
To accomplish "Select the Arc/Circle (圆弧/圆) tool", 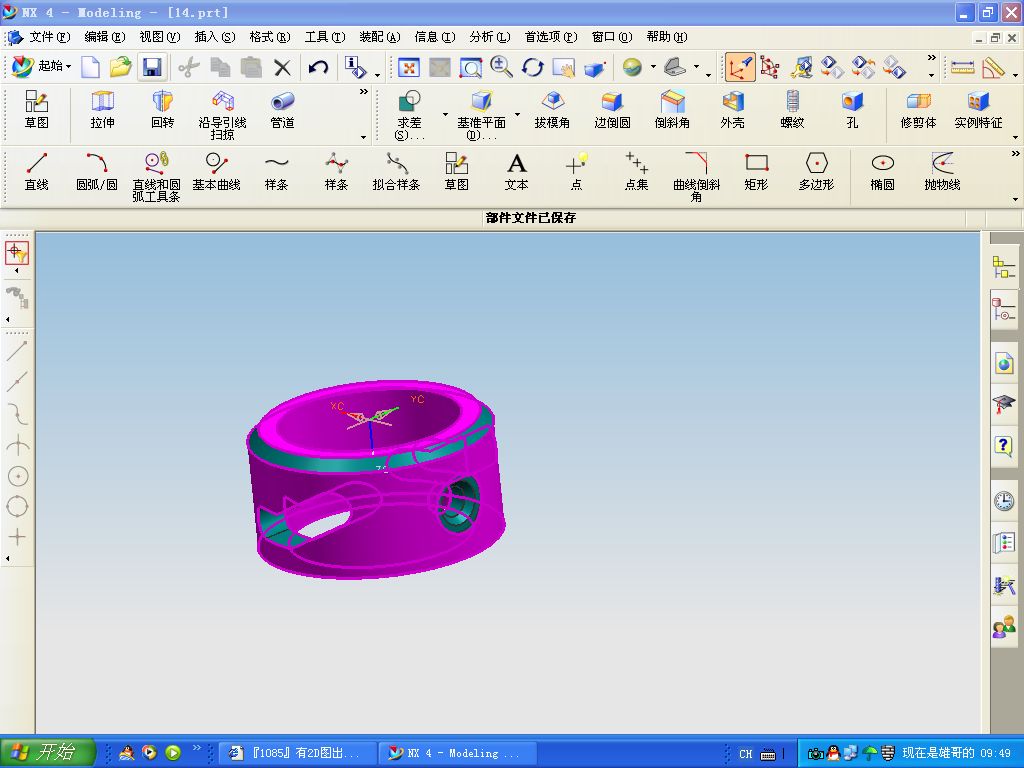I will [x=97, y=172].
